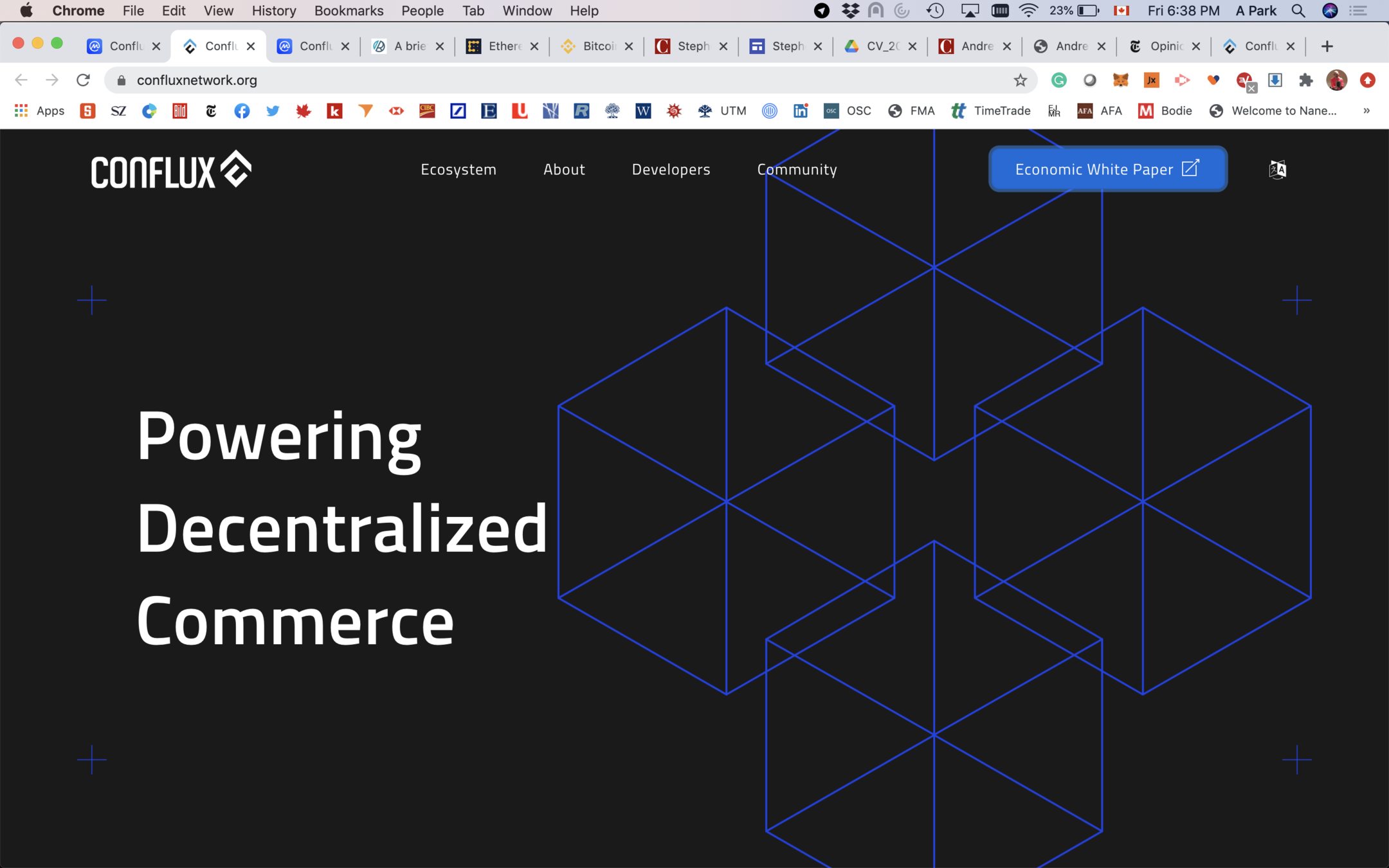Expand hidden bookmarks with the chevron
The width and height of the screenshot is (1389, 868).
pos(1366,111)
